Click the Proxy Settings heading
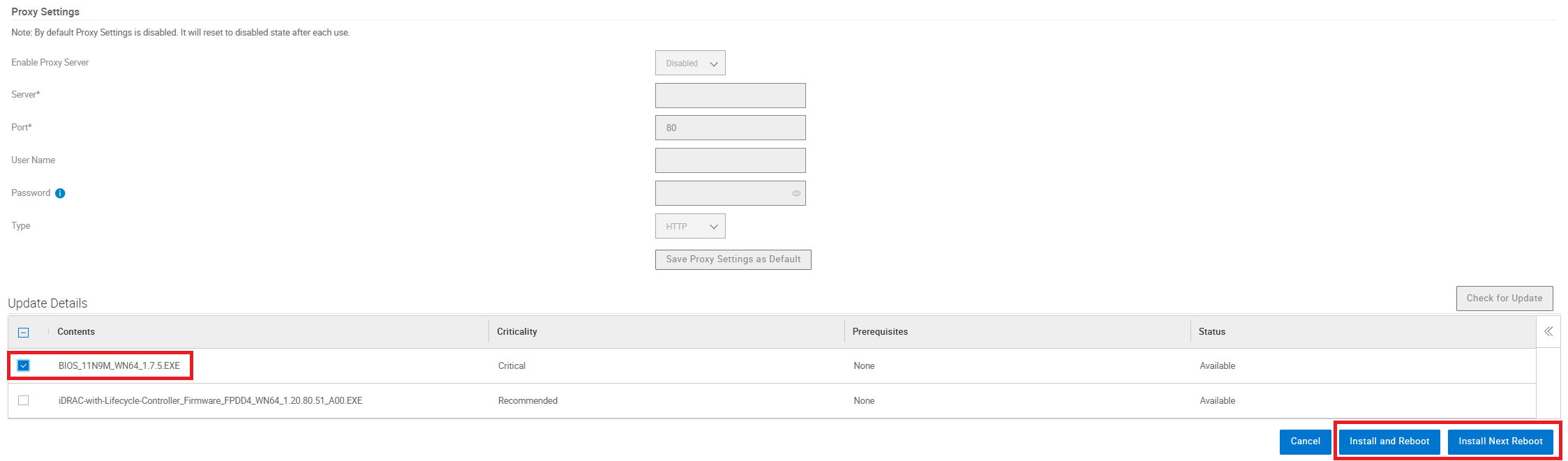Viewport: 1568px width, 461px height. pos(45,12)
